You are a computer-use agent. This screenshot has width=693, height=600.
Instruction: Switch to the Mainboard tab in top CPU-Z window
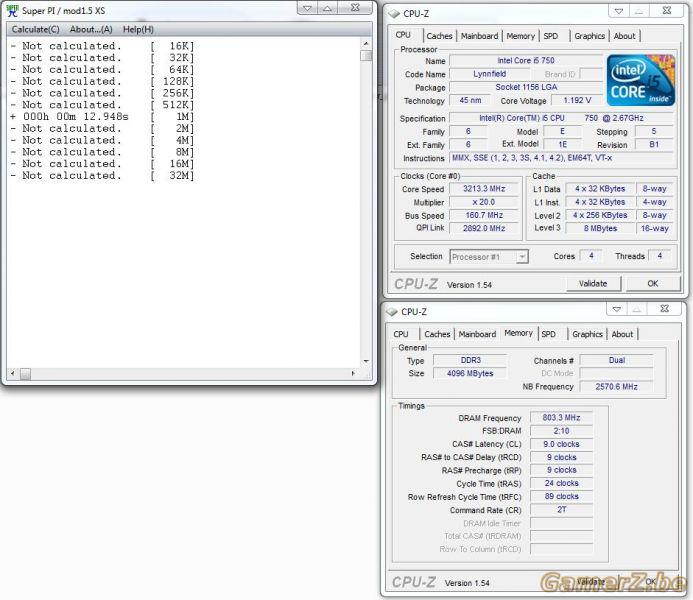click(480, 36)
